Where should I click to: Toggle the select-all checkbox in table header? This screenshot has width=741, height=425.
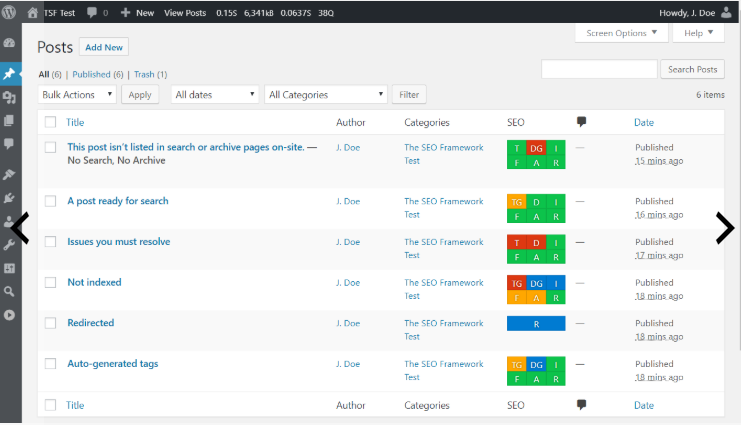point(50,122)
